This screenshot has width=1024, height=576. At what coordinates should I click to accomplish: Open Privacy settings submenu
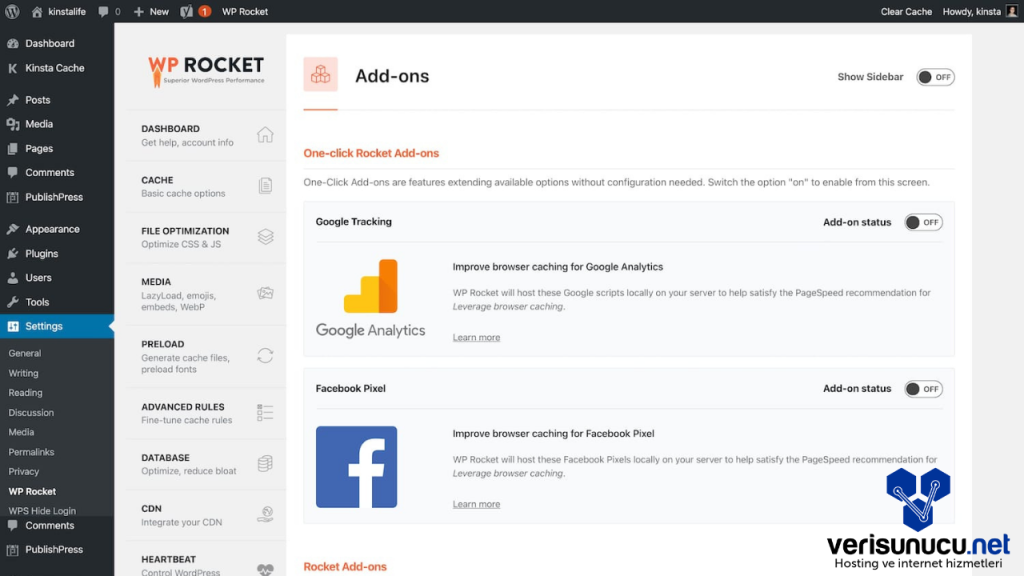pos(24,472)
